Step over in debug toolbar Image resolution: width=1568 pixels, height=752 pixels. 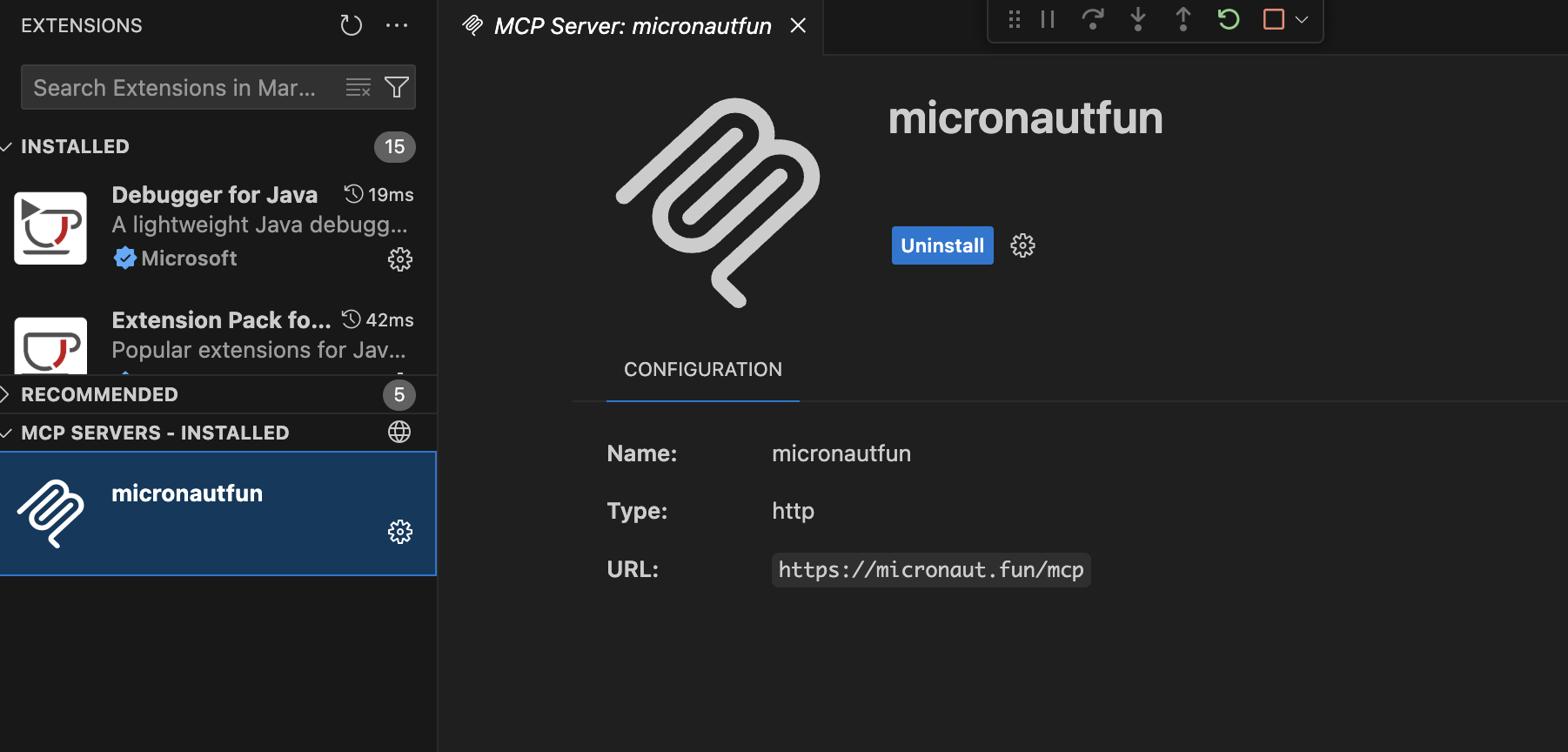click(1093, 19)
